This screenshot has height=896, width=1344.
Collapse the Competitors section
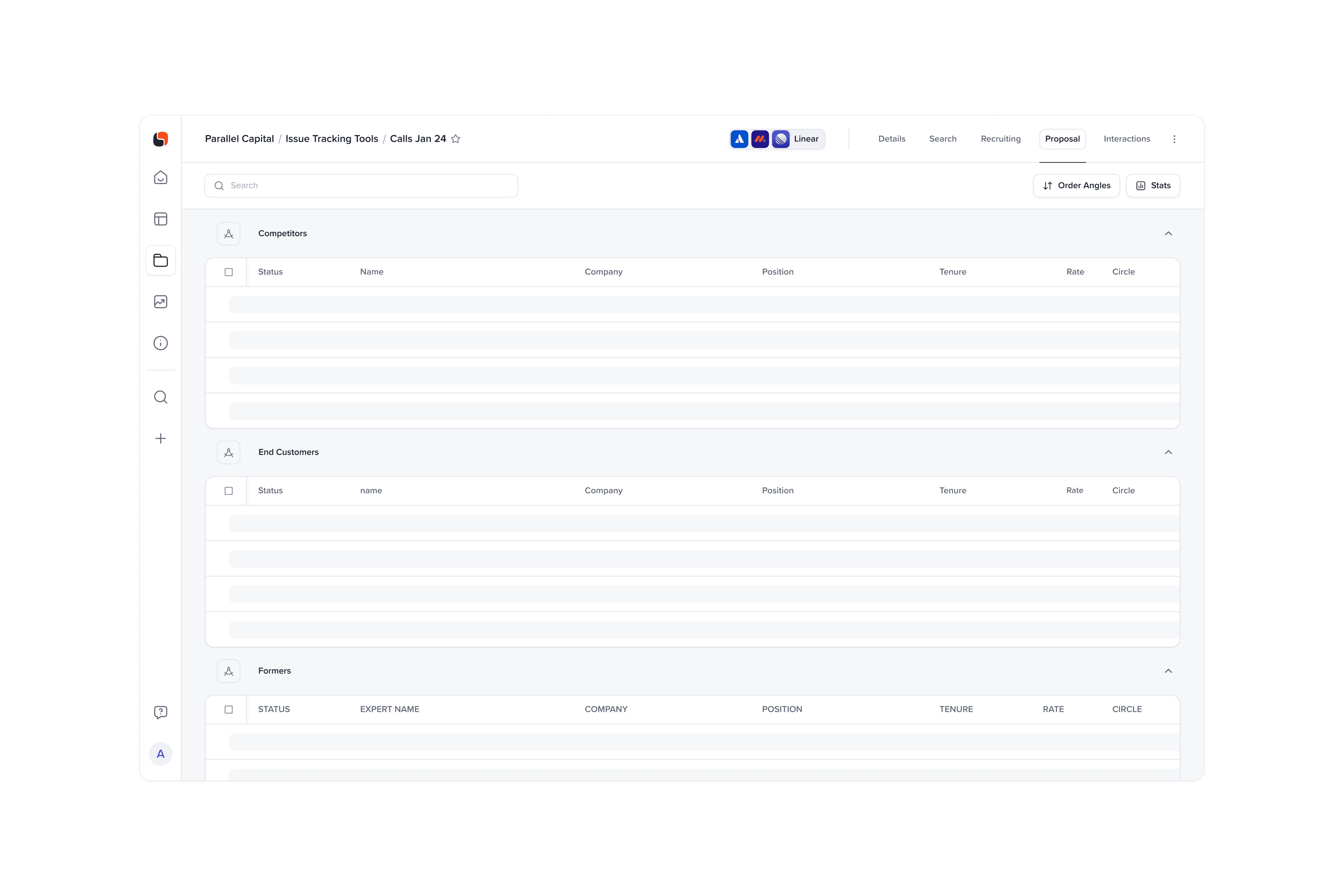(x=1168, y=234)
